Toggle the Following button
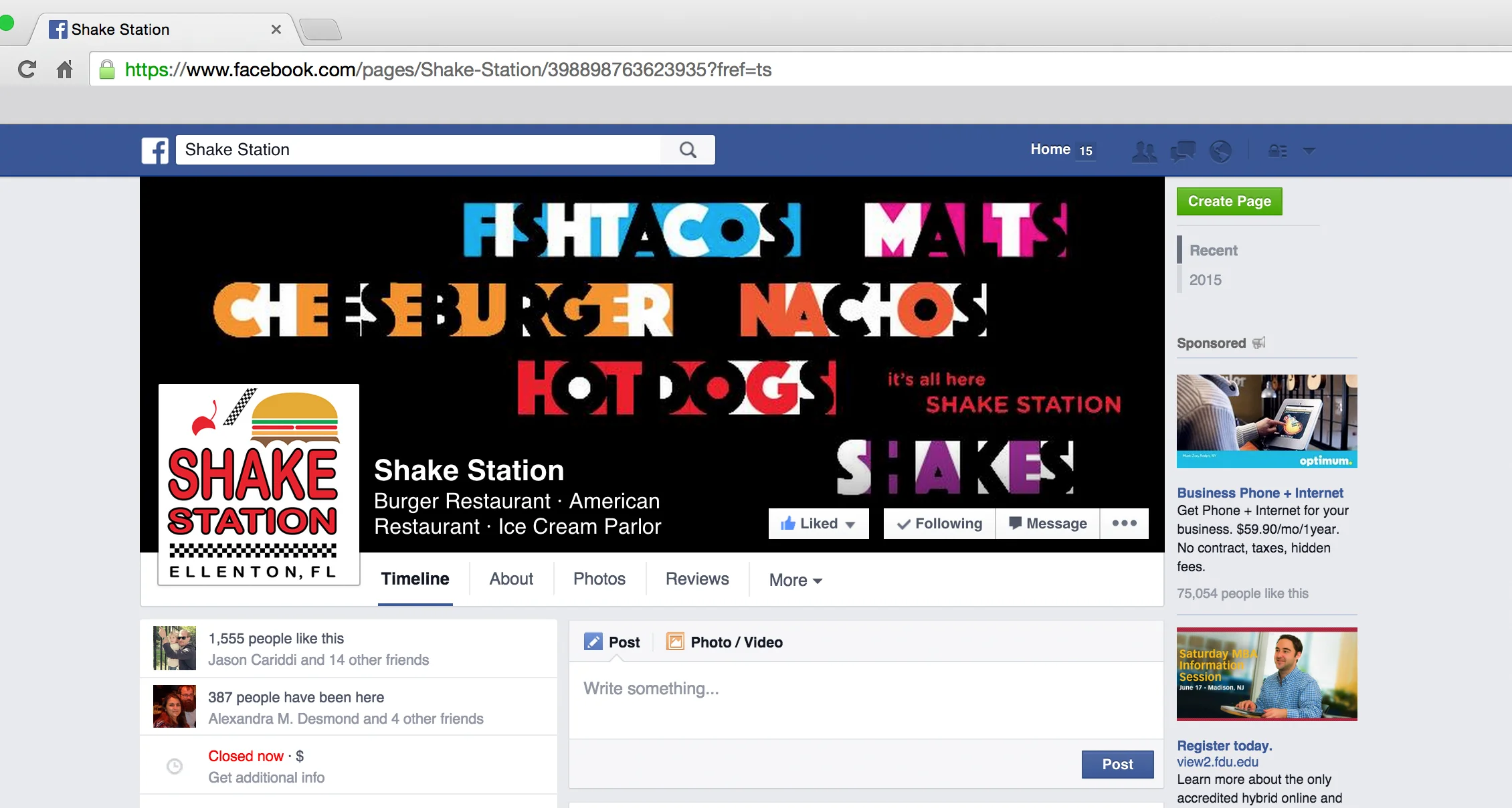1512x808 pixels. coord(939,524)
